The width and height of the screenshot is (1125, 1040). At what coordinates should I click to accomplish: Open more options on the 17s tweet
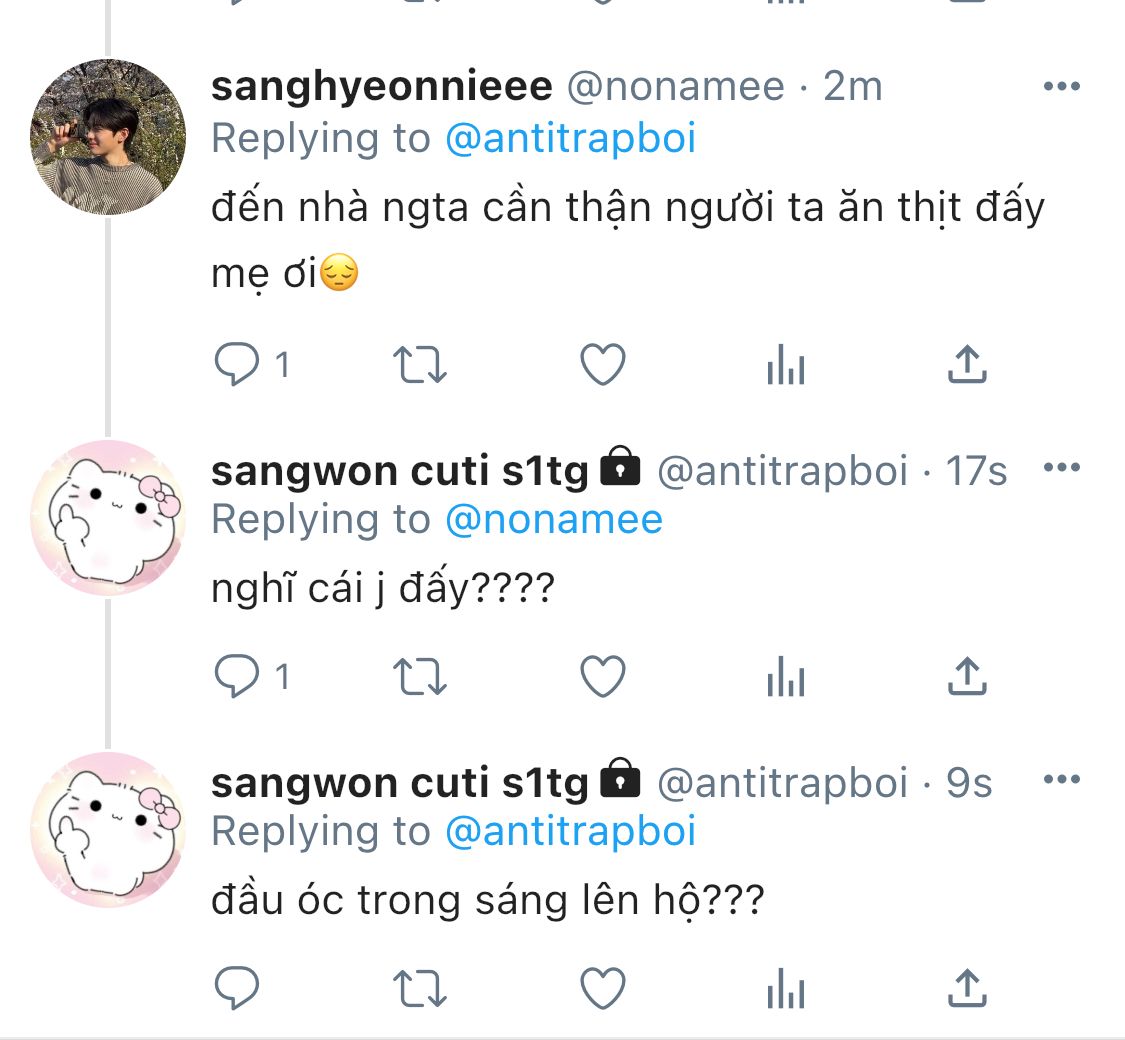pos(1061,468)
